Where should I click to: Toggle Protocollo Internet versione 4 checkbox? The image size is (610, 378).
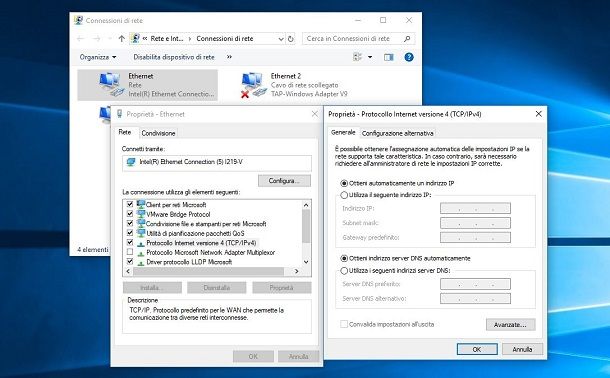click(130, 243)
